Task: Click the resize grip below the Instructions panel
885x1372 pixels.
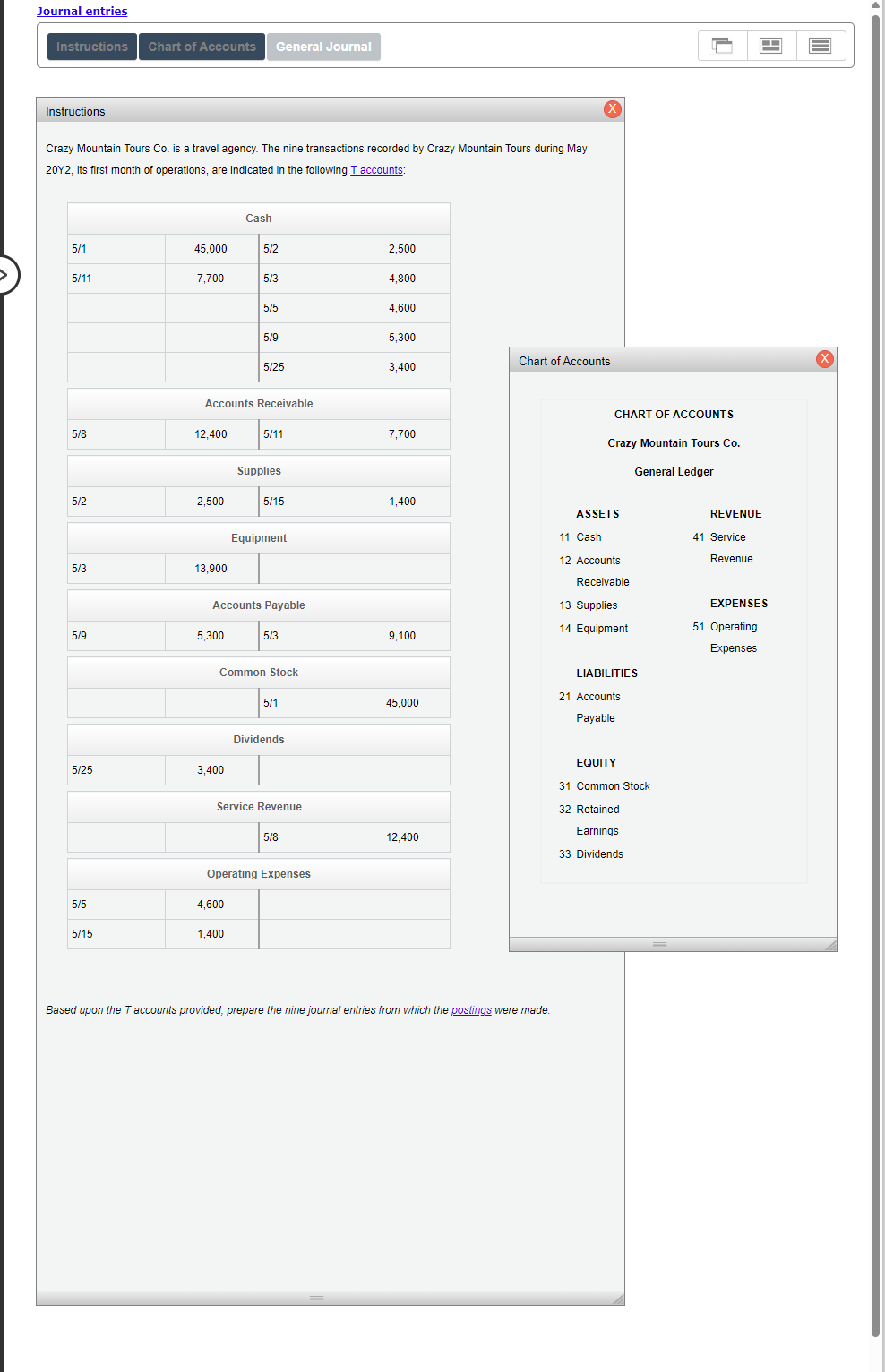Action: point(317,1297)
